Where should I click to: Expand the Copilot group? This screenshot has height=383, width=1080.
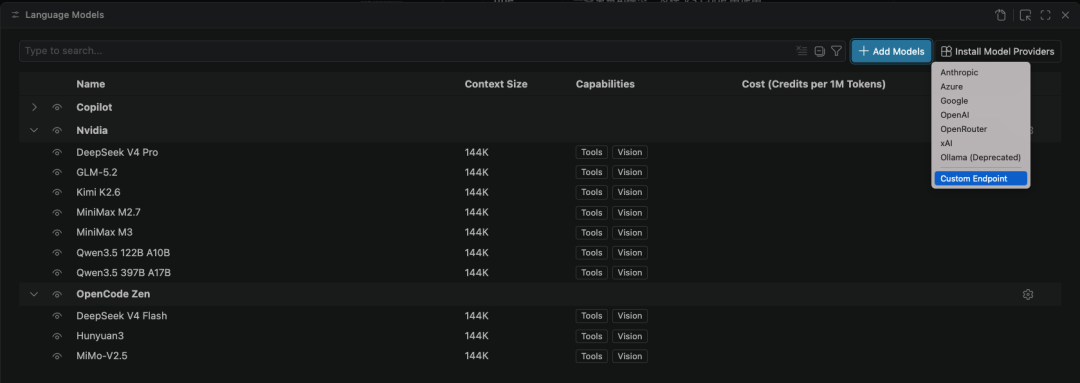point(34,107)
